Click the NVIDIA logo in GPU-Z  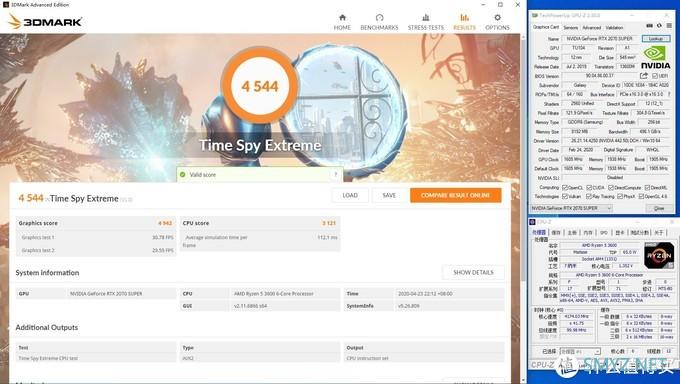[x=656, y=58]
